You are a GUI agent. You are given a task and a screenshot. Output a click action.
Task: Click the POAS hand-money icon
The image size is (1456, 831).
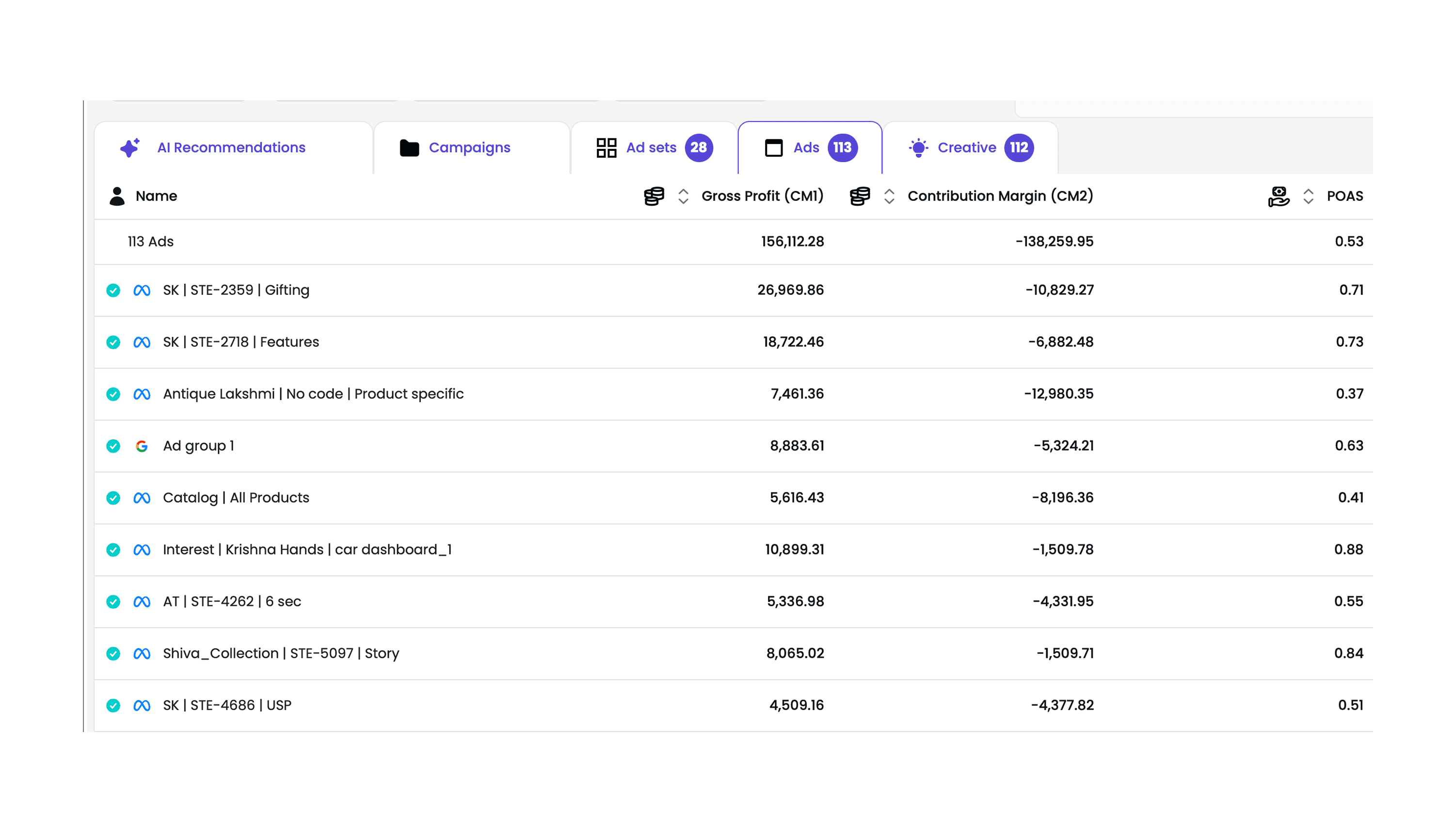pyautogui.click(x=1278, y=196)
